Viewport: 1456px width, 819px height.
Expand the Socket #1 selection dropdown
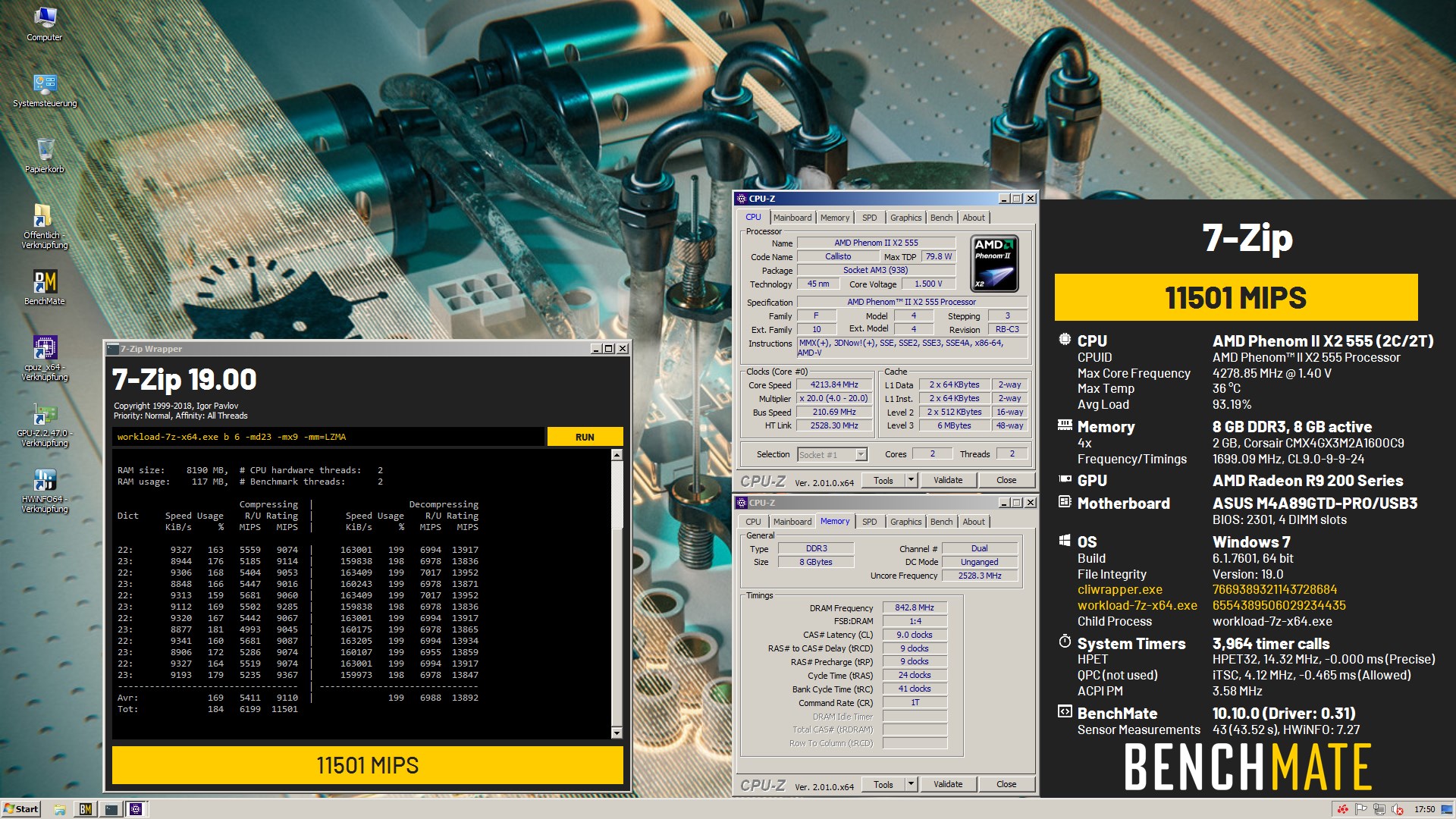(861, 454)
